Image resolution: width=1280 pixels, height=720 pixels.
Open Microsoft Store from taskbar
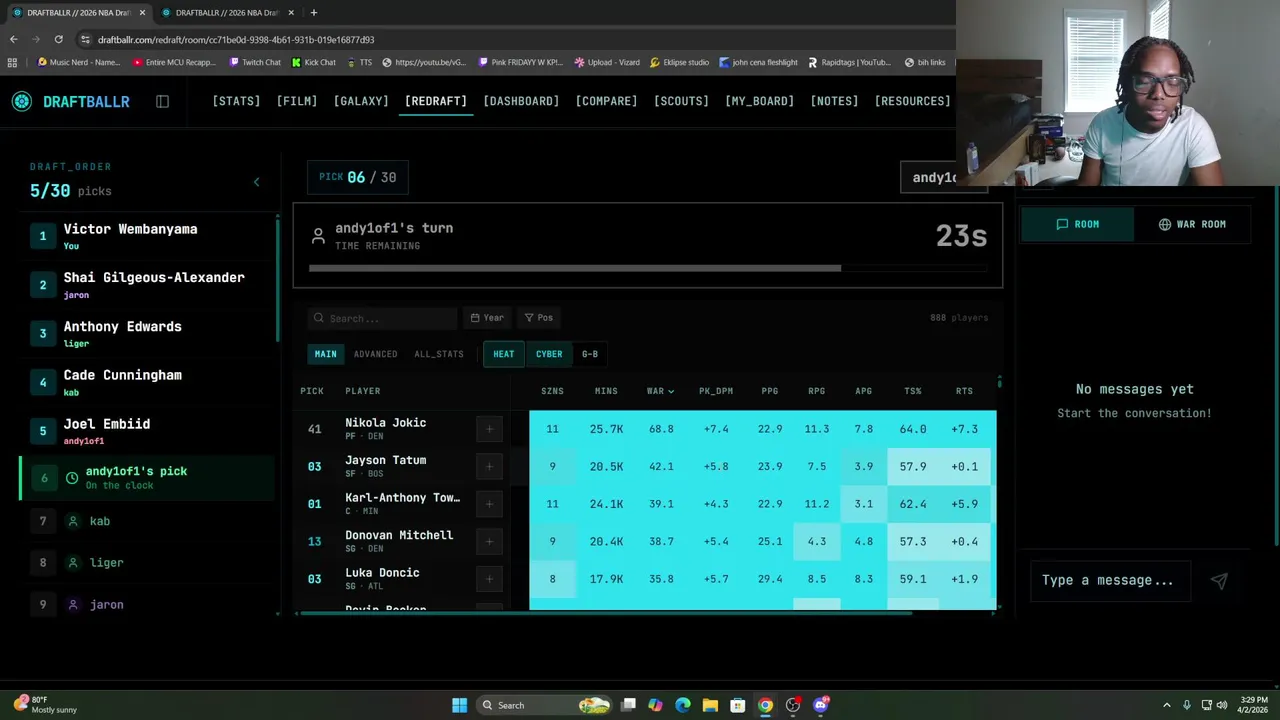coord(738,705)
